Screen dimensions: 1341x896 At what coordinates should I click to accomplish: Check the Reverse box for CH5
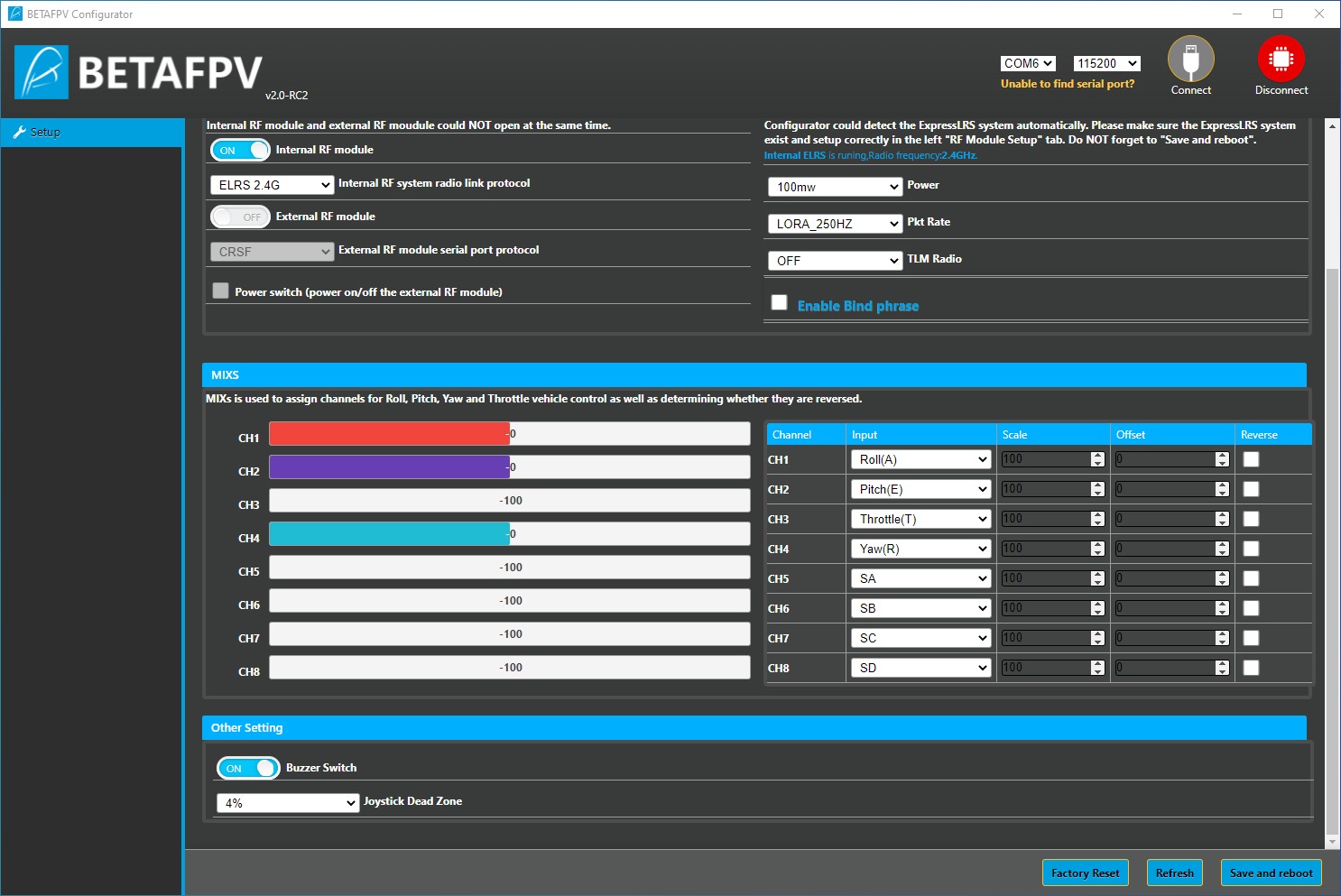(x=1251, y=578)
